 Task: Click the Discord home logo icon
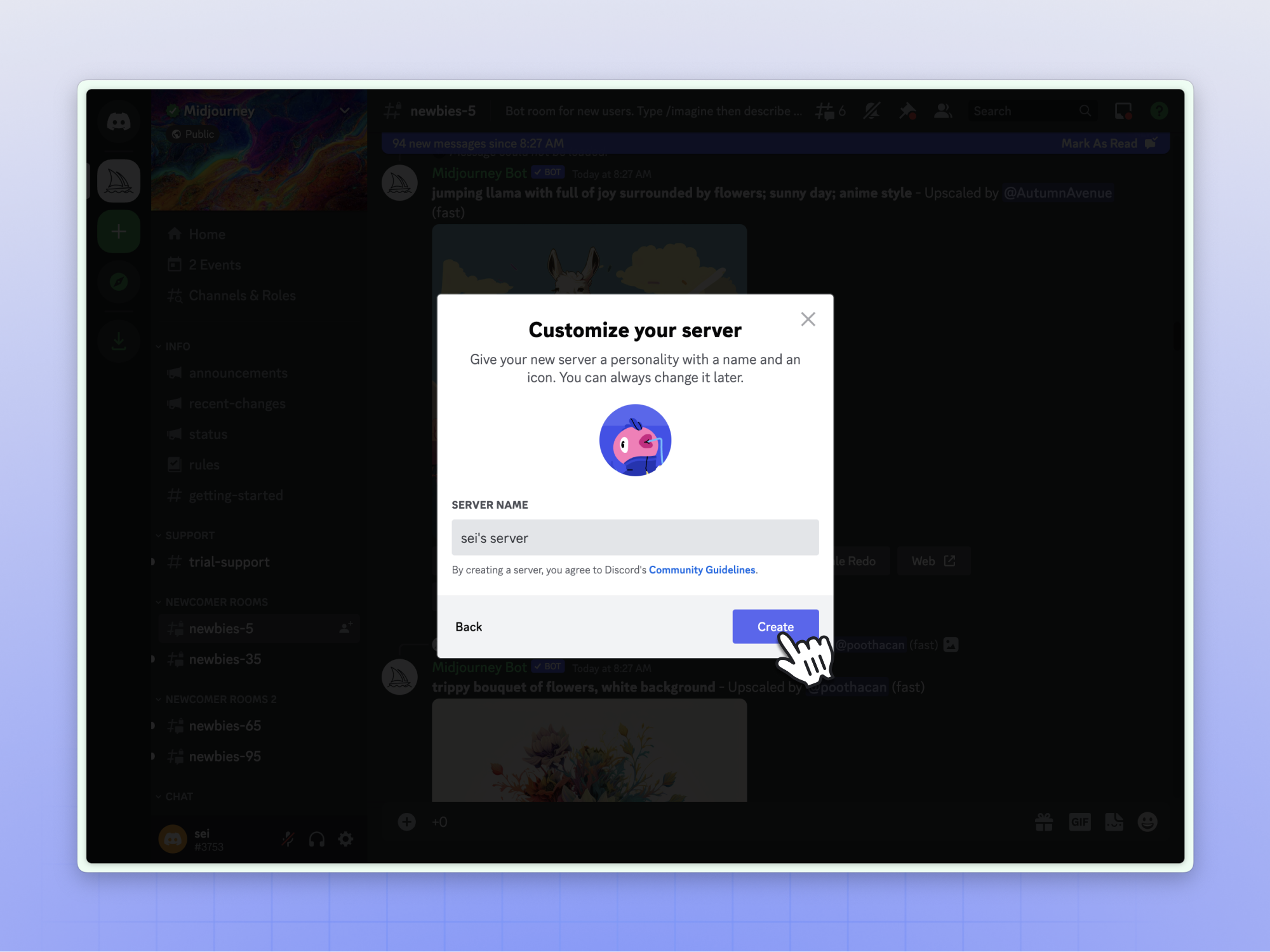click(x=119, y=121)
